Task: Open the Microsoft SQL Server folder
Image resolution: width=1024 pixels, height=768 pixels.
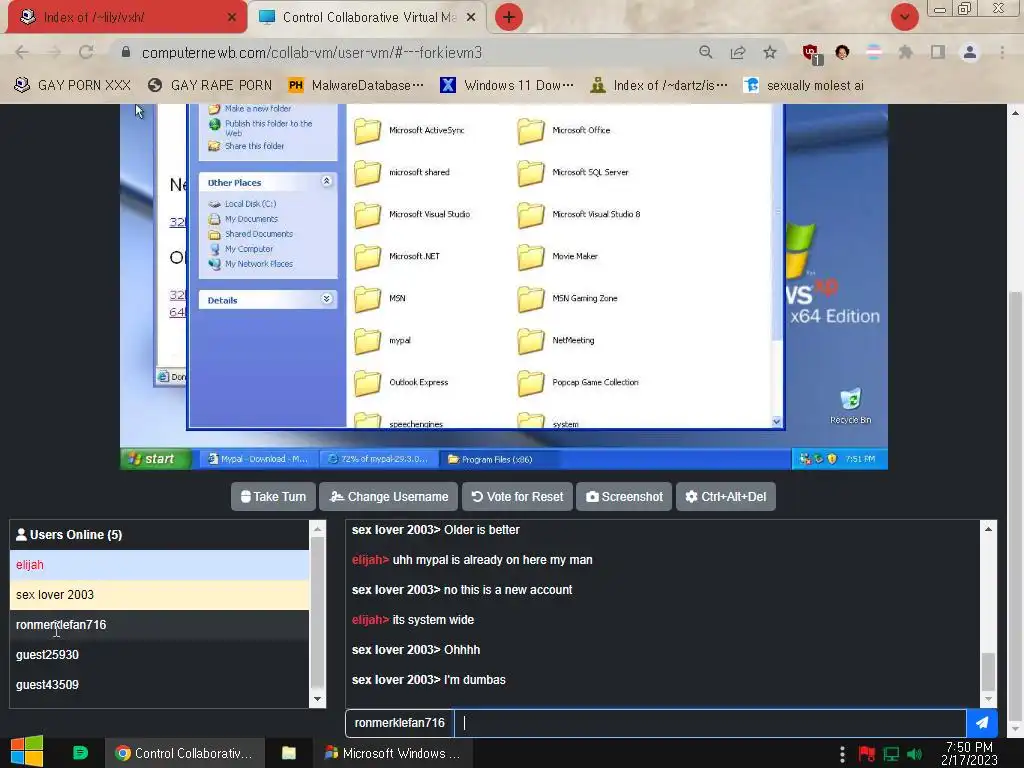Action: coord(573,172)
